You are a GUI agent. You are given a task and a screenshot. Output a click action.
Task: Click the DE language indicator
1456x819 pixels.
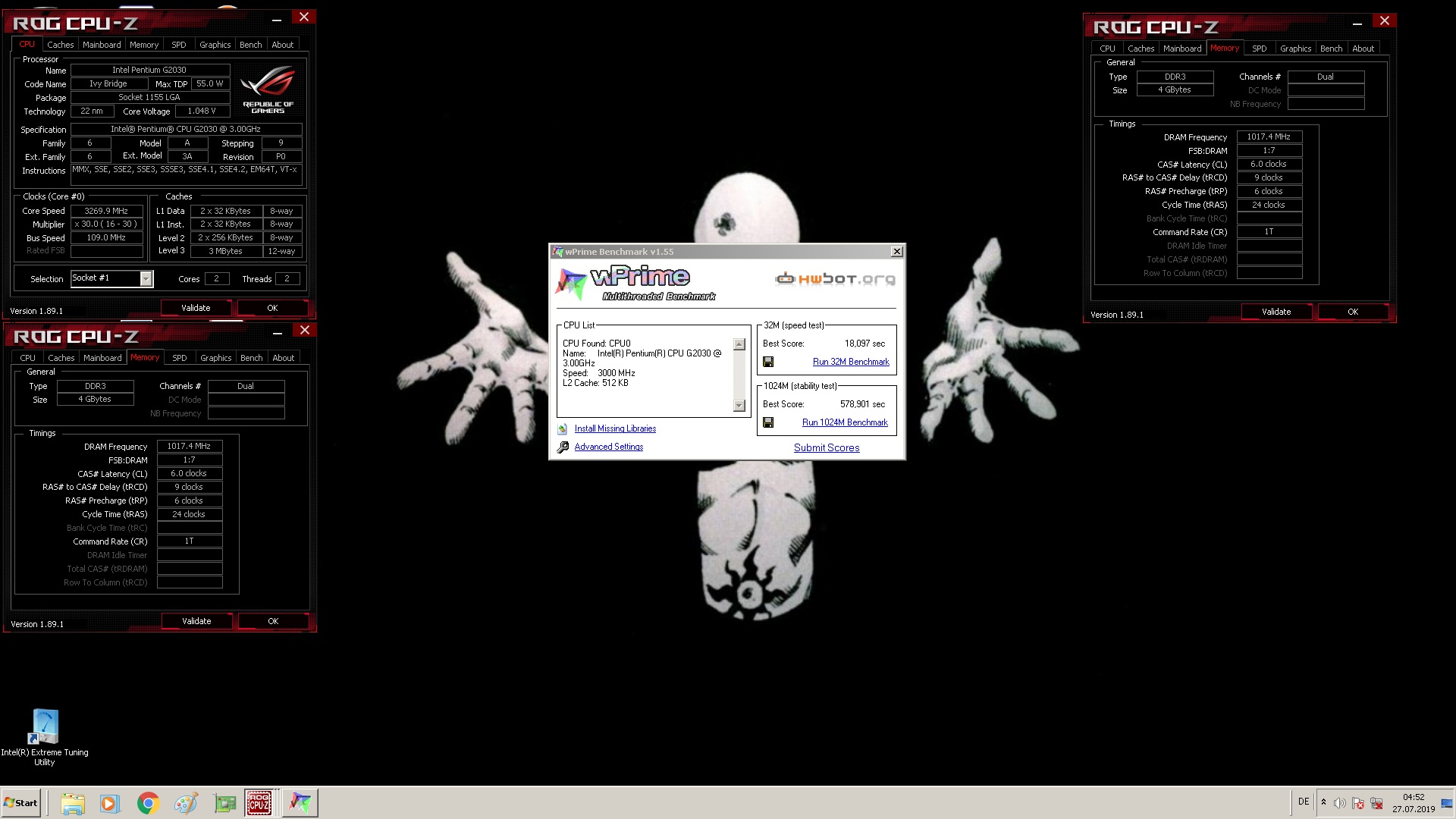coord(1304,802)
